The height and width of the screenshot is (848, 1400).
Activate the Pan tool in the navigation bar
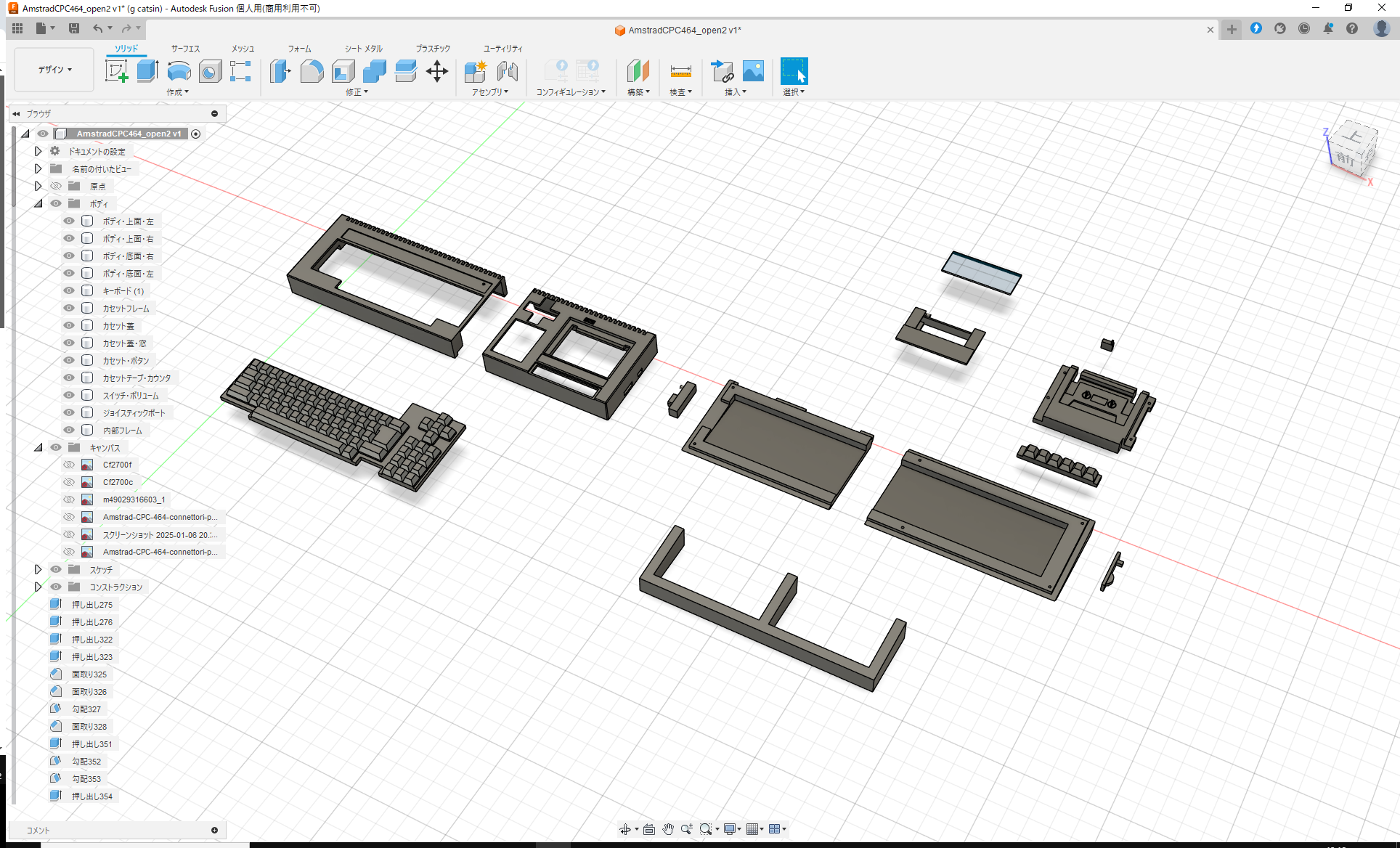point(667,828)
